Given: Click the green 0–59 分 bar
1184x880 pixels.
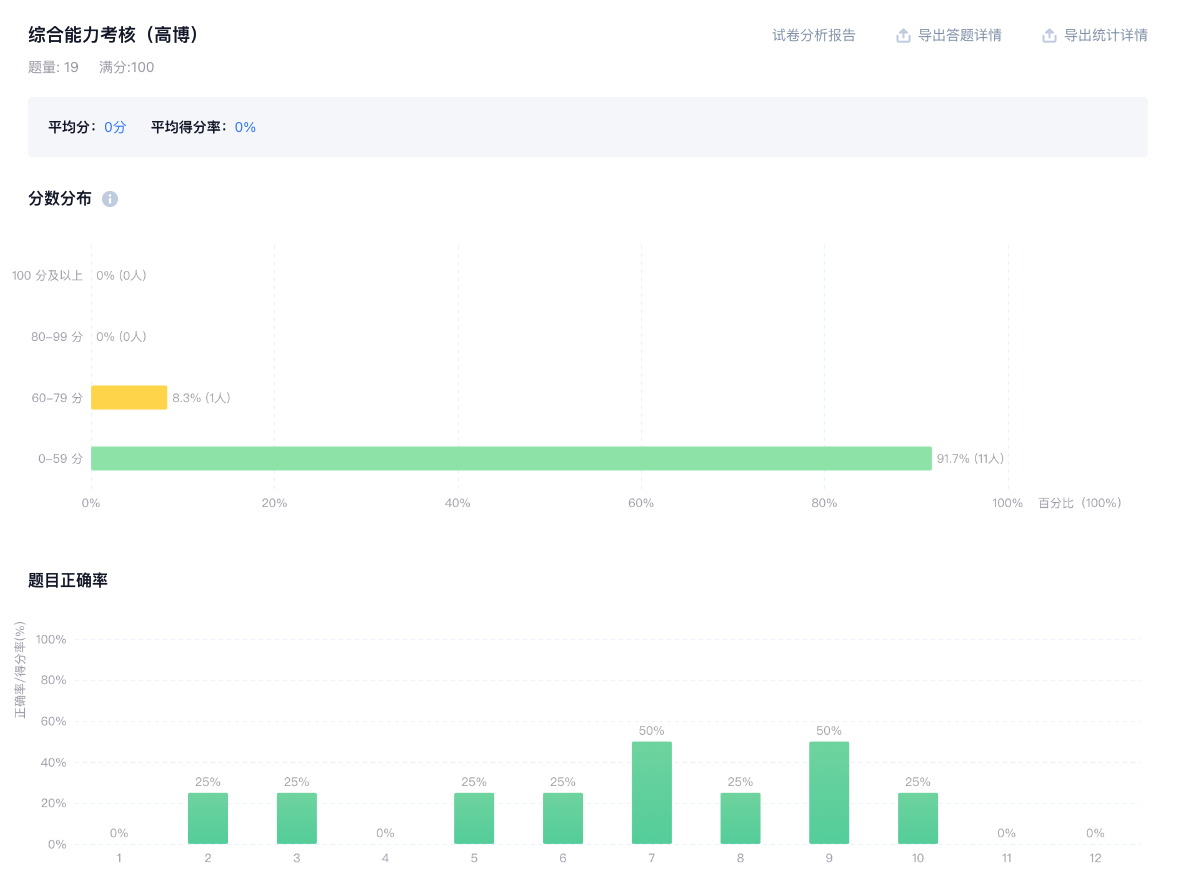Looking at the screenshot, I should 511,459.
